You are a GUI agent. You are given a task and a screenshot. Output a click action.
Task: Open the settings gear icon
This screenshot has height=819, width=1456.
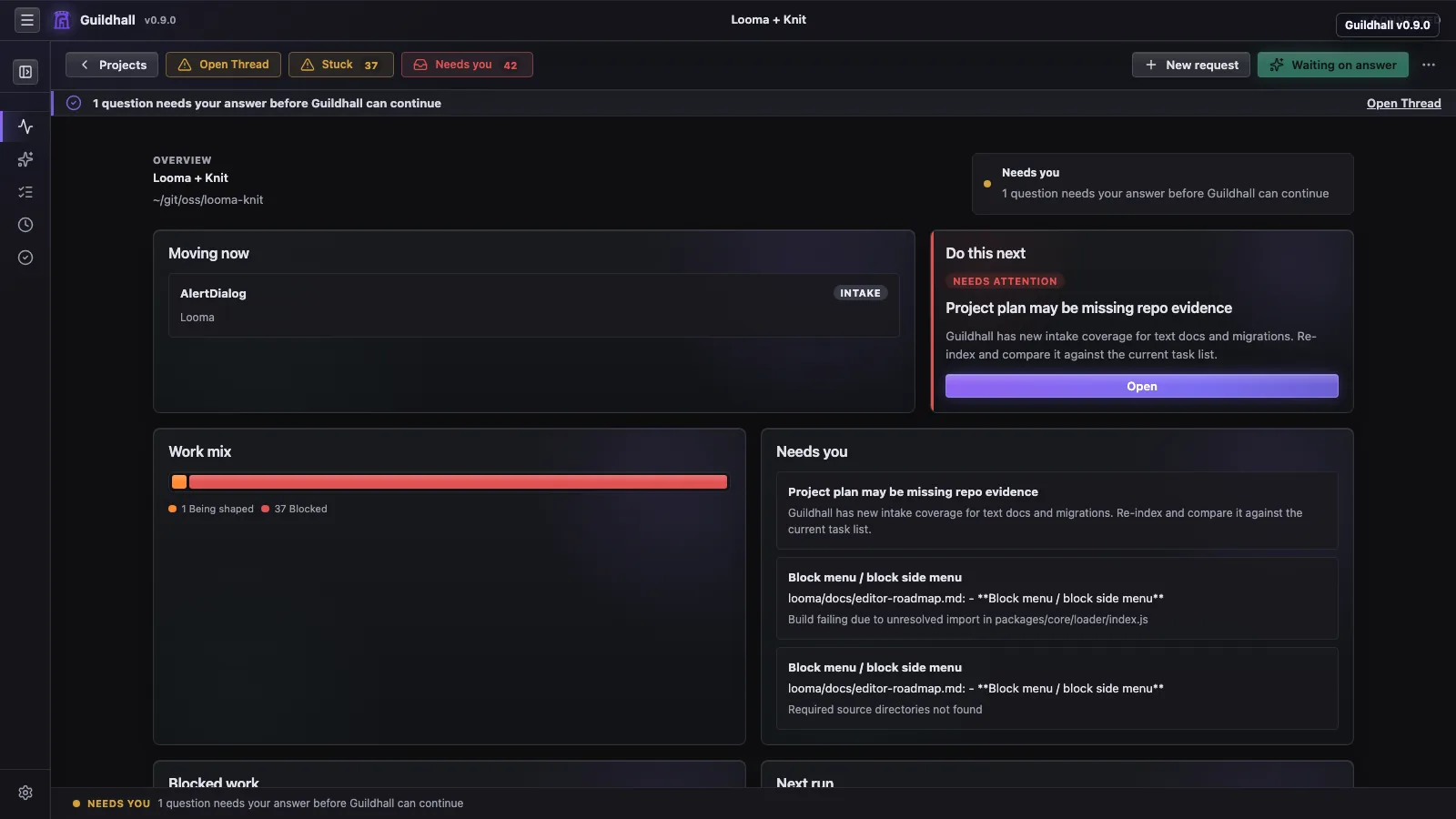click(x=25, y=793)
